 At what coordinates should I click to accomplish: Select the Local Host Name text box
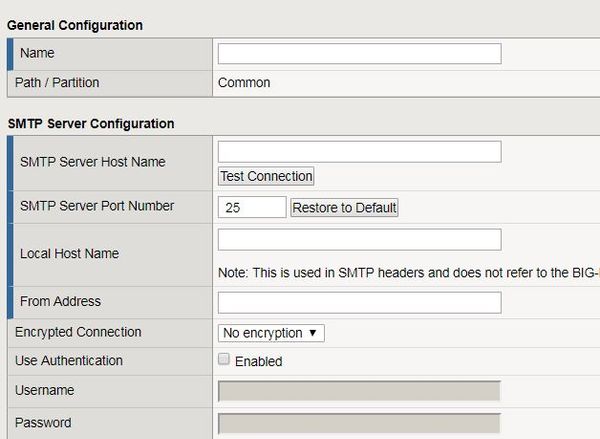click(359, 239)
